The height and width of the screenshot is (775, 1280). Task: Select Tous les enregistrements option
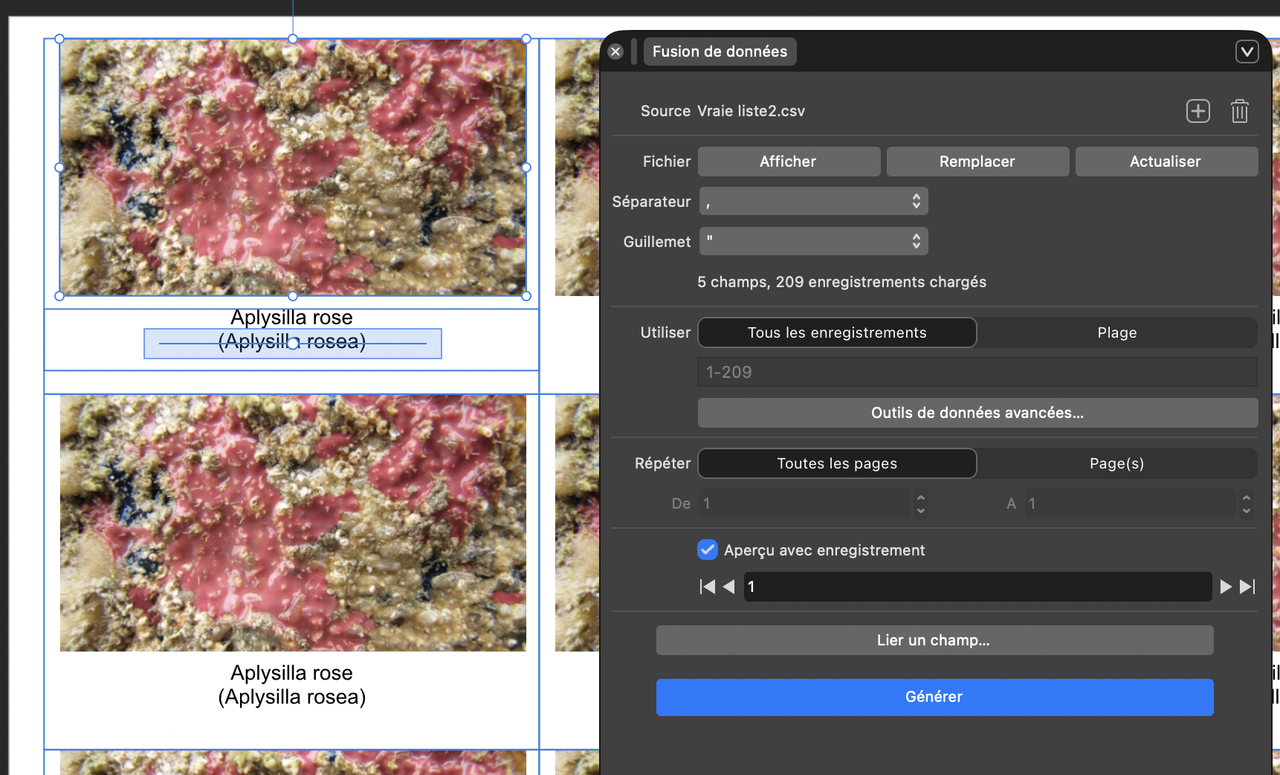[x=837, y=333]
